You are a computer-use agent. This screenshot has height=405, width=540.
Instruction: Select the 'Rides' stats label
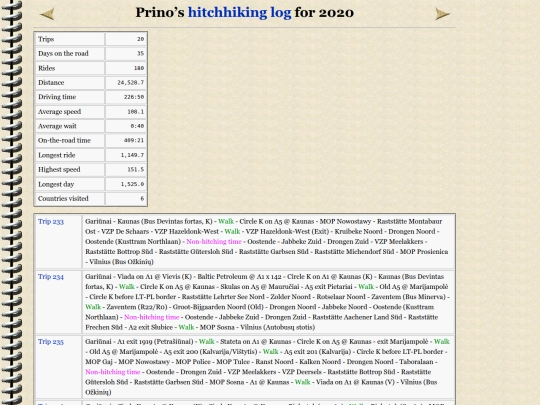(x=46, y=68)
